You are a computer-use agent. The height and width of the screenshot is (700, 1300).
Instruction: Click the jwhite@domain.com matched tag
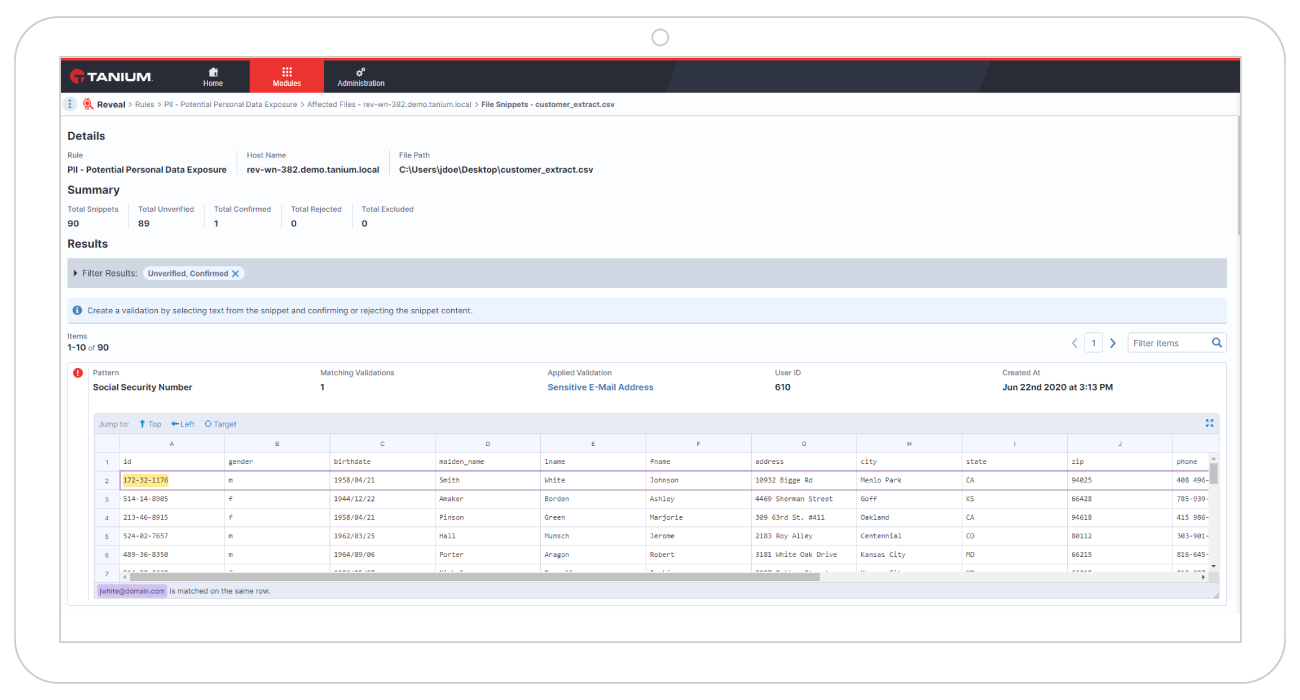[131, 591]
